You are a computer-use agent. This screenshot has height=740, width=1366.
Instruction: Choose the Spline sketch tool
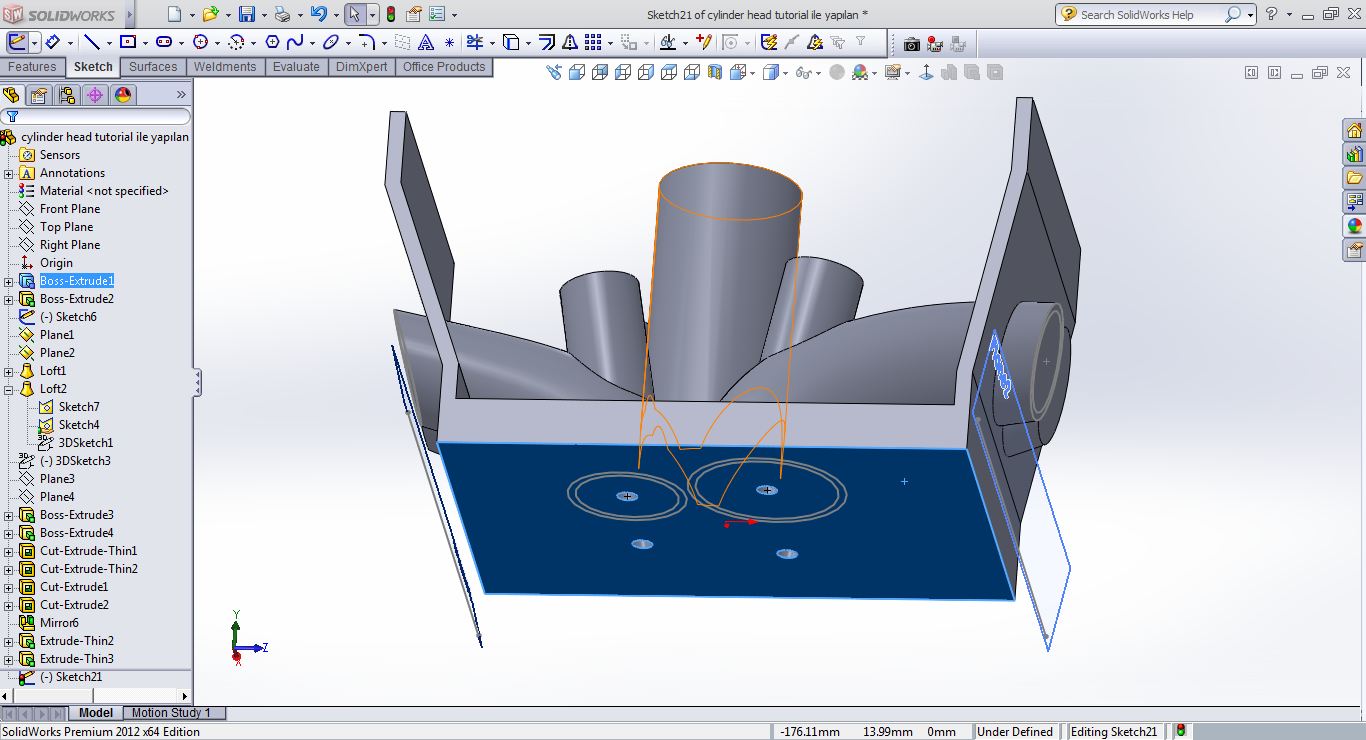point(295,42)
